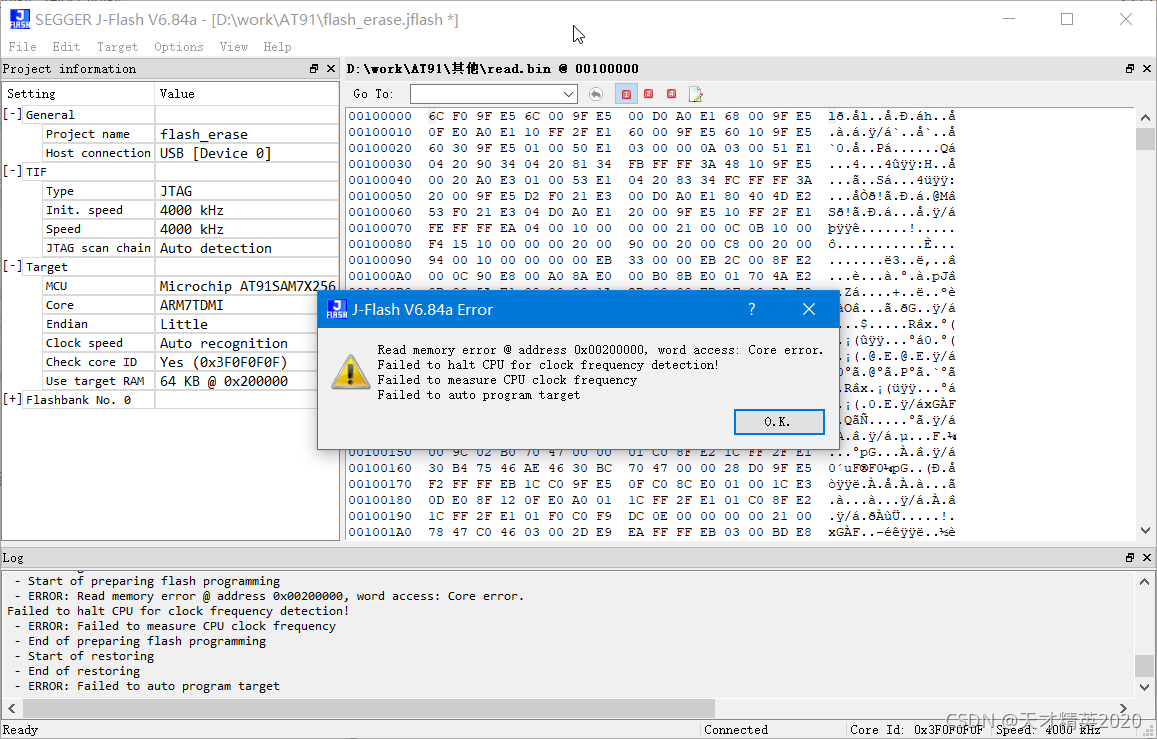Viewport: 1157px width, 739px height.
Task: Collapse the General section
Action: coord(12,114)
